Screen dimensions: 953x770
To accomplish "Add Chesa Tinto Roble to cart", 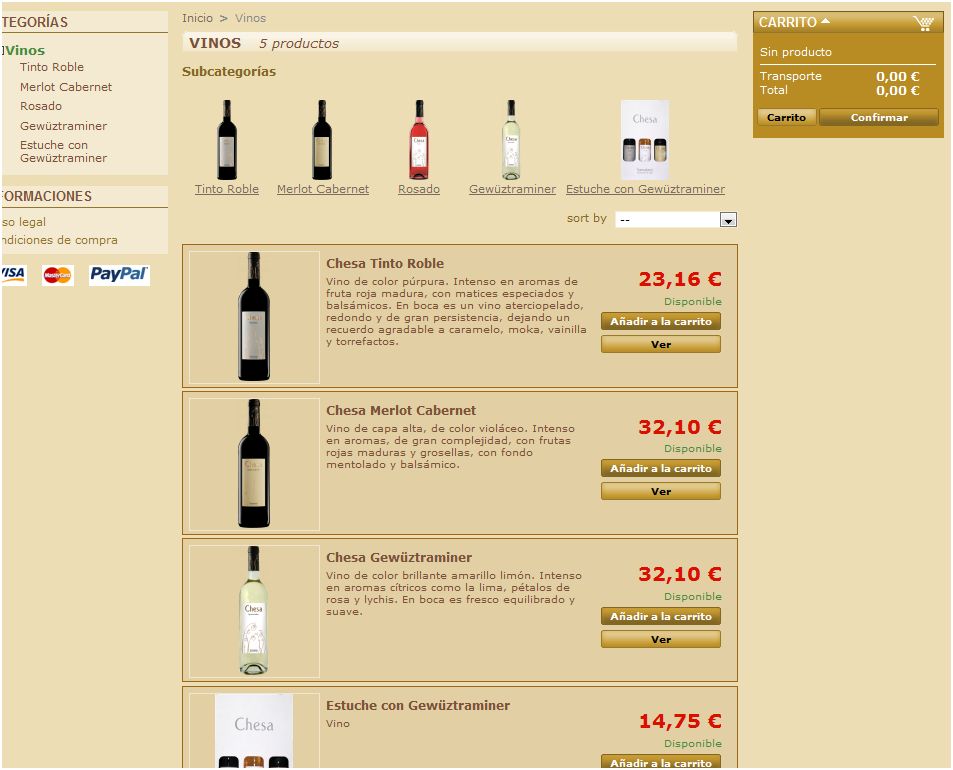I will click(661, 321).
